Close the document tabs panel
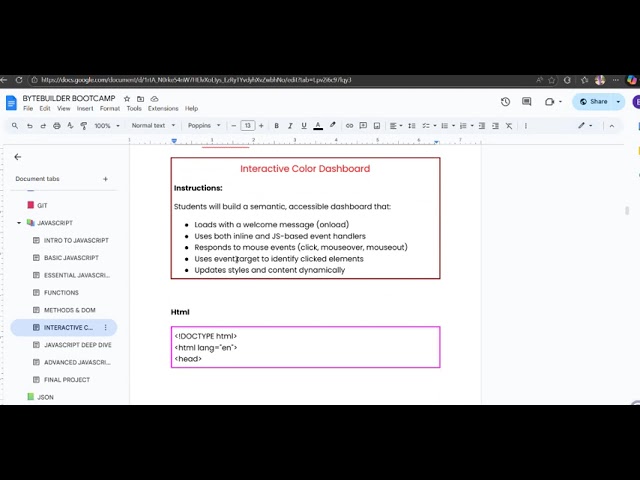640x480 pixels. tap(18, 157)
